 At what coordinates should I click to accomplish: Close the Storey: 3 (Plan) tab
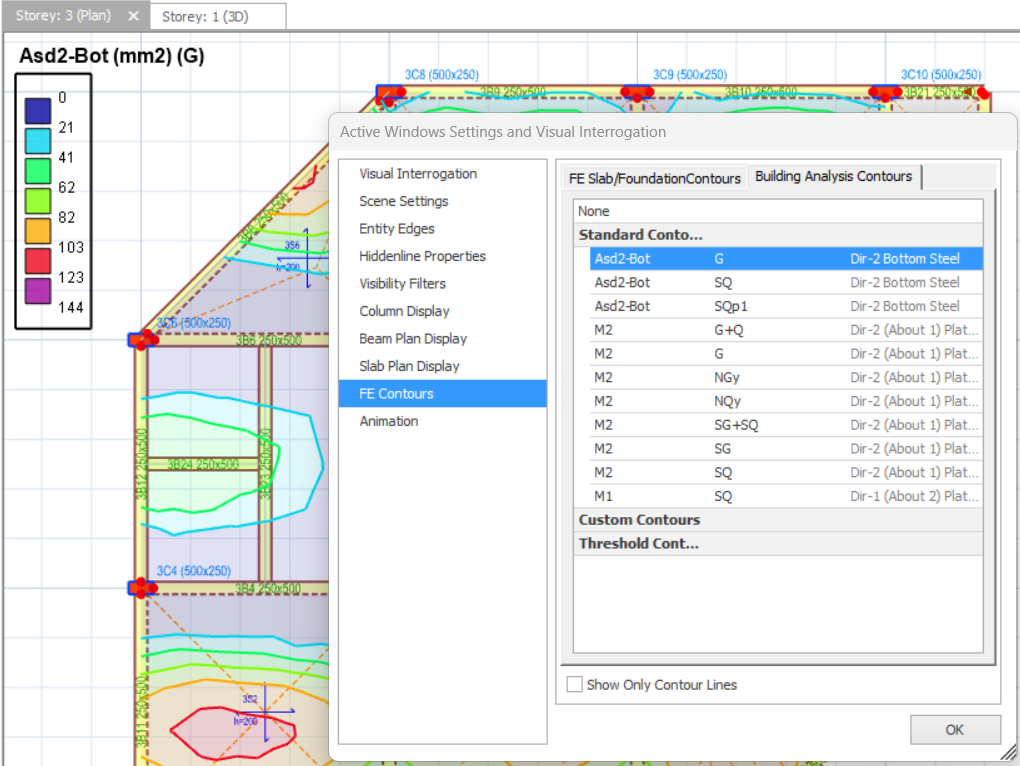[134, 16]
